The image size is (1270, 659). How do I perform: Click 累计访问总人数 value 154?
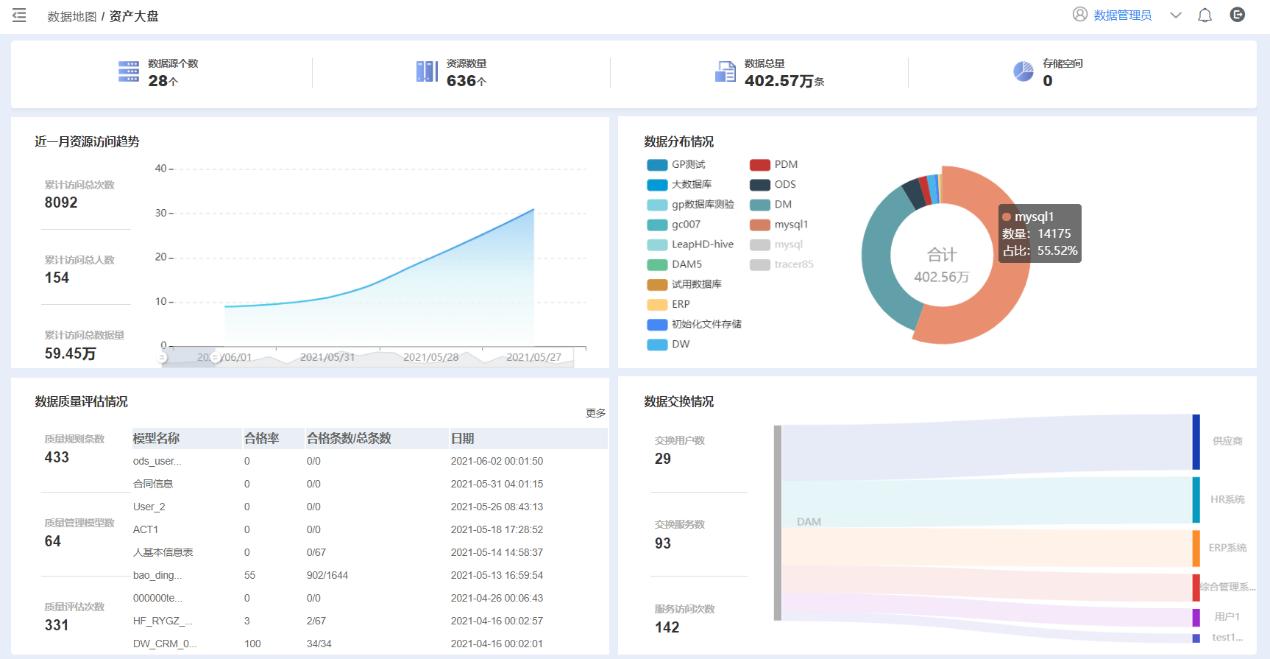pos(57,278)
